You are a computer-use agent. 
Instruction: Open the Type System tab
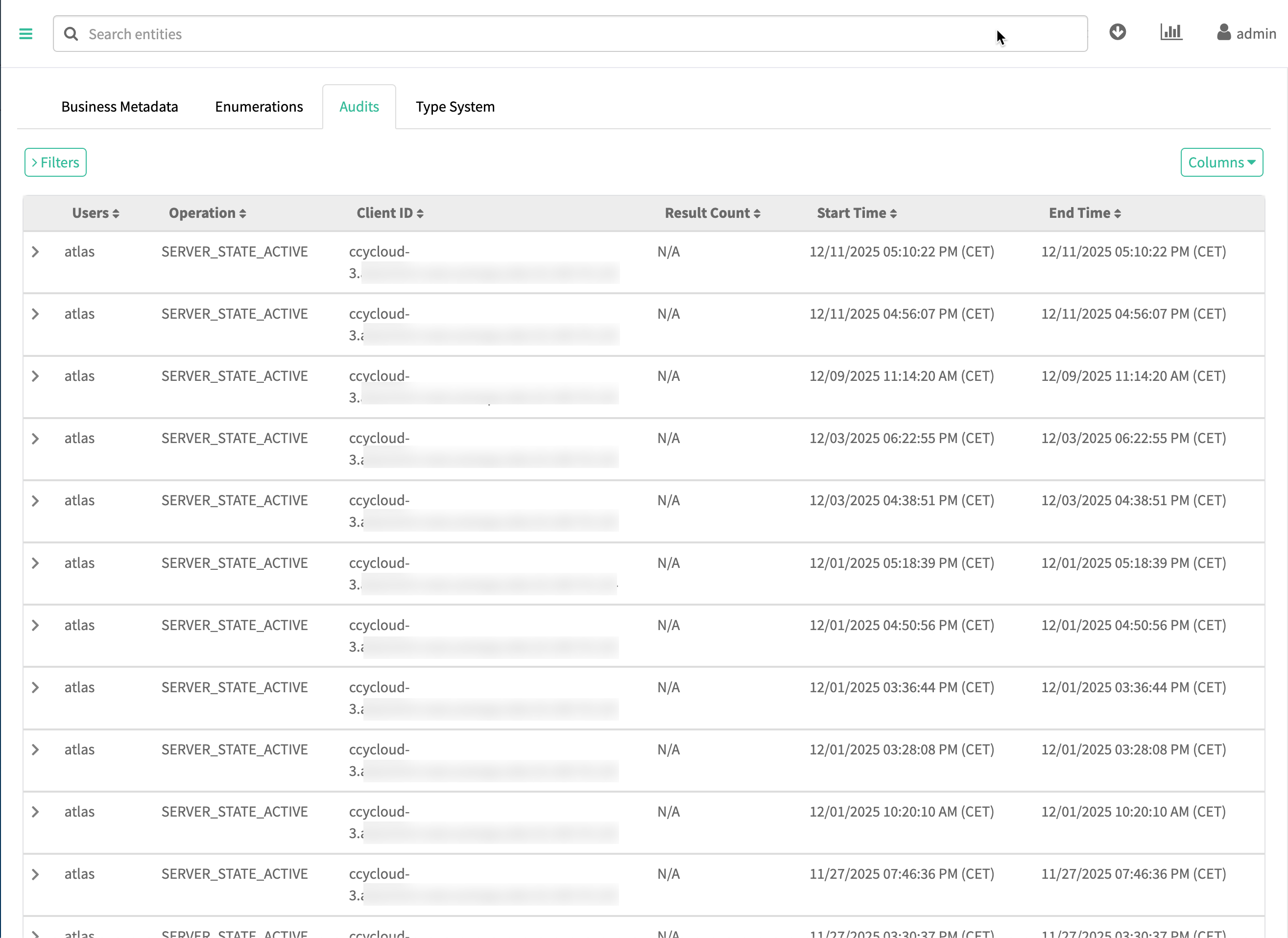pos(455,107)
